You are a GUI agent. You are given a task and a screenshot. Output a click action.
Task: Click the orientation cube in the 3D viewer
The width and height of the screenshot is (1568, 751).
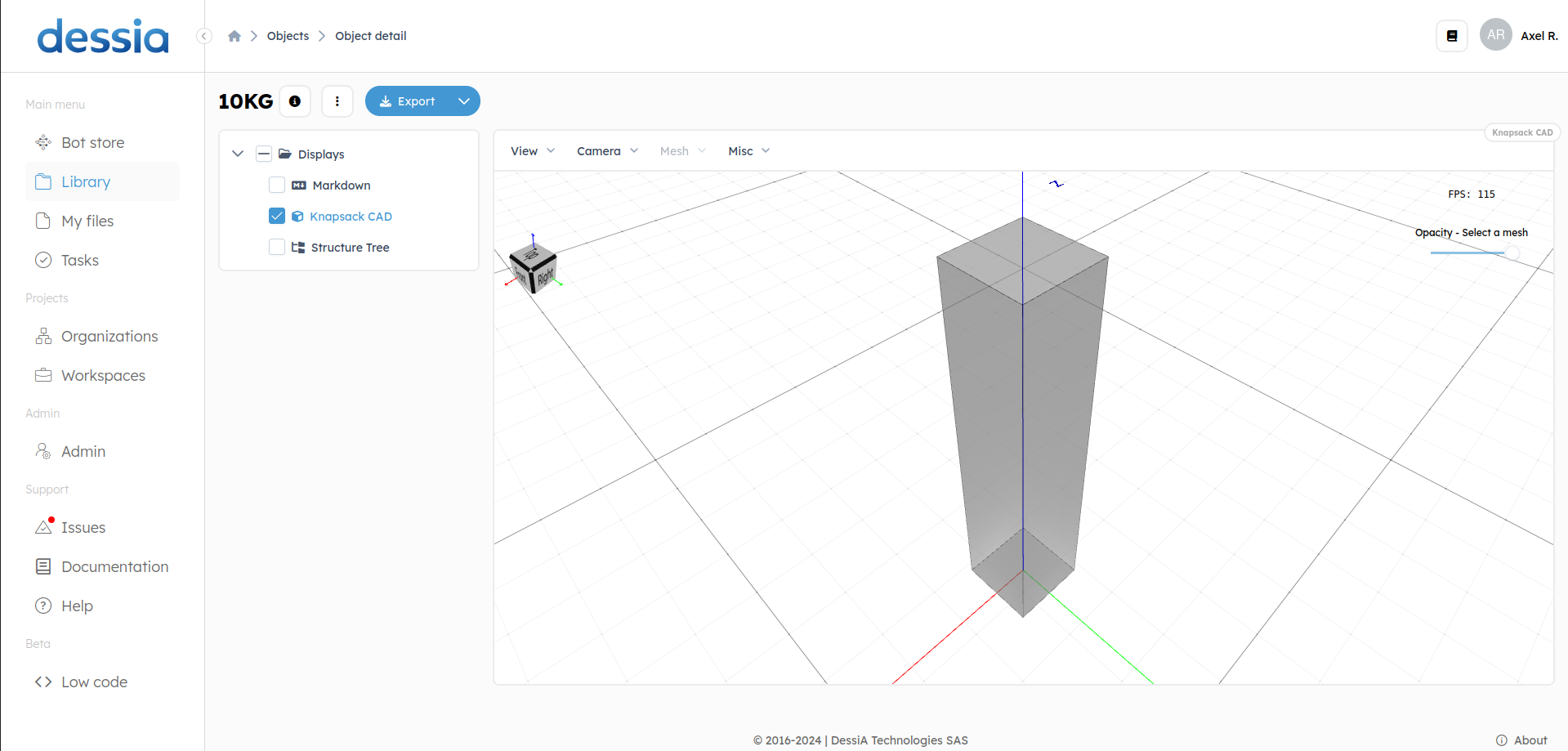coord(534,267)
